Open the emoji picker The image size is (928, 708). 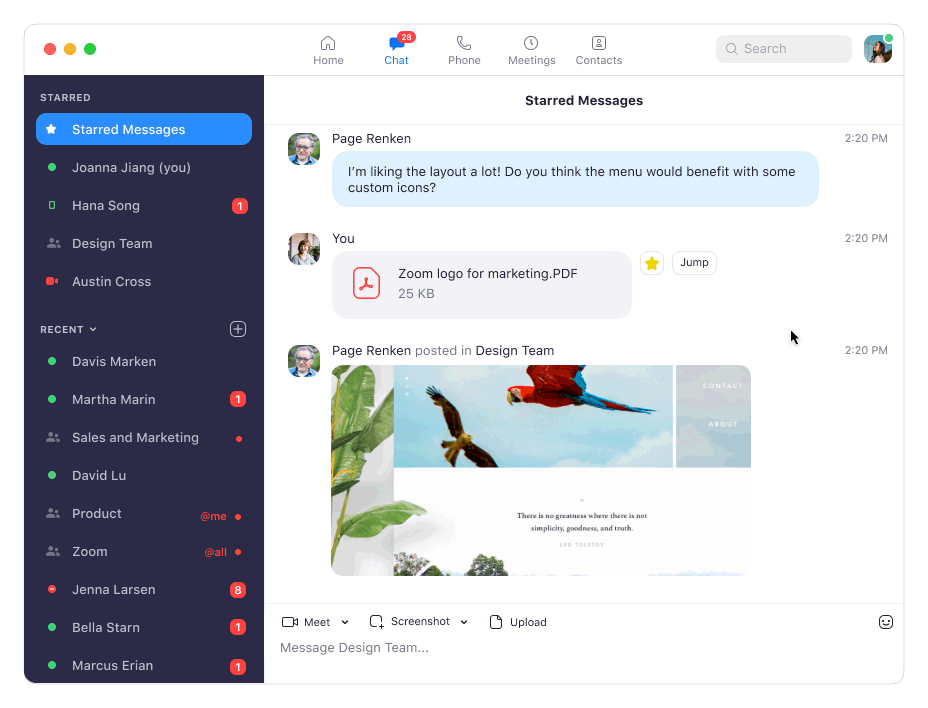(886, 621)
